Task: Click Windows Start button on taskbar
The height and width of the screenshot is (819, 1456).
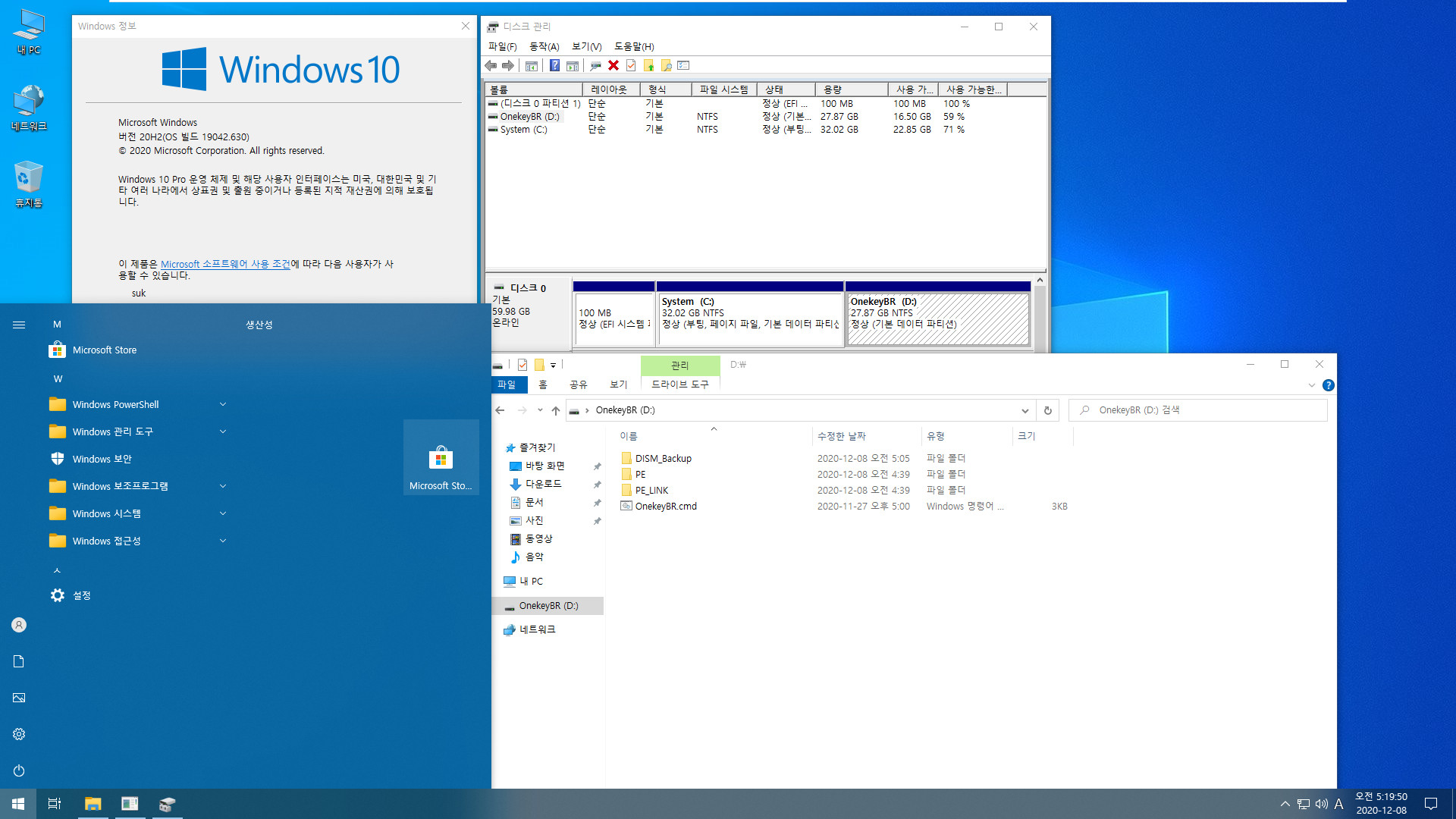Action: [18, 804]
